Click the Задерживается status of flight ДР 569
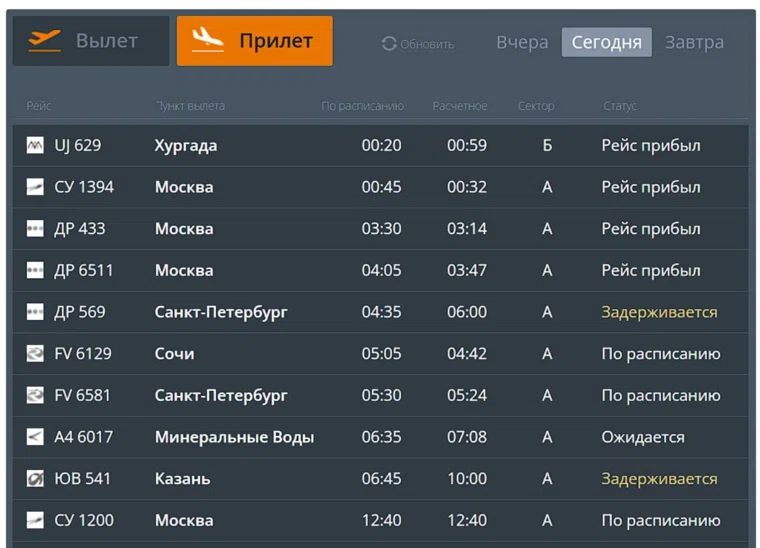 point(659,312)
